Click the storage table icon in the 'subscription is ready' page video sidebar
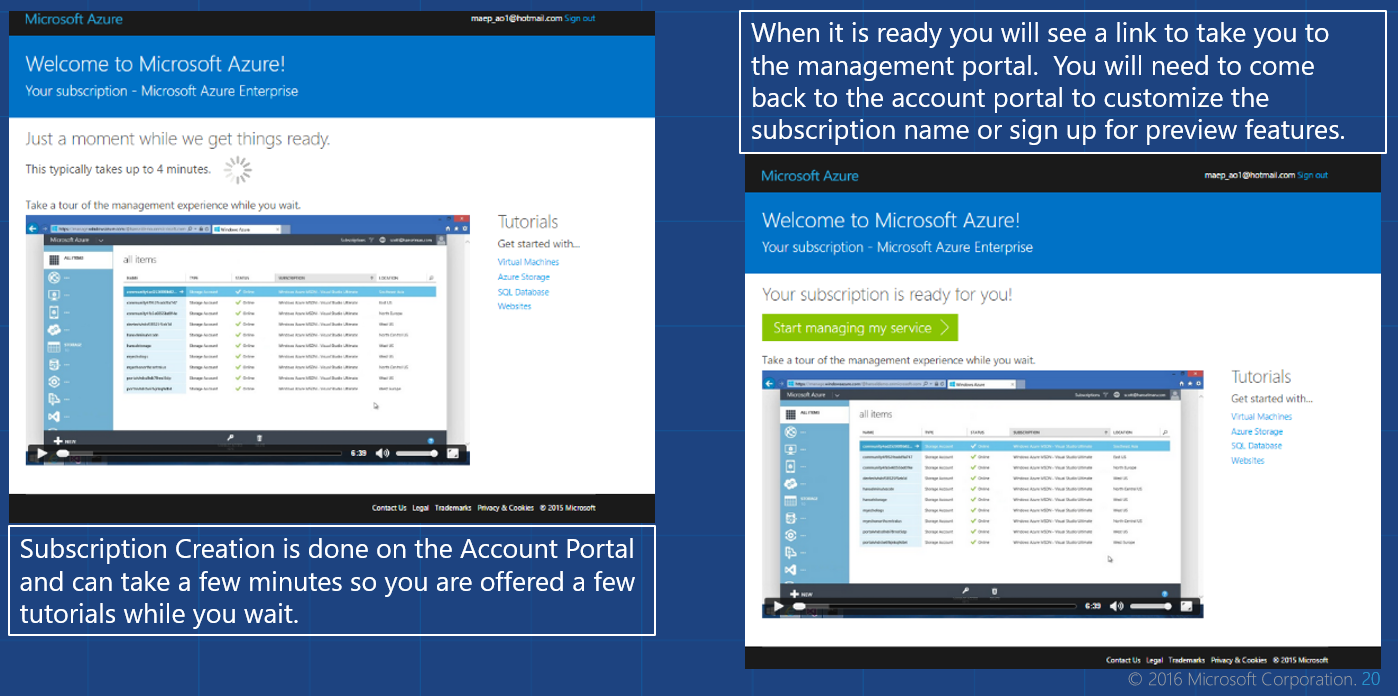1398x696 pixels. click(790, 500)
